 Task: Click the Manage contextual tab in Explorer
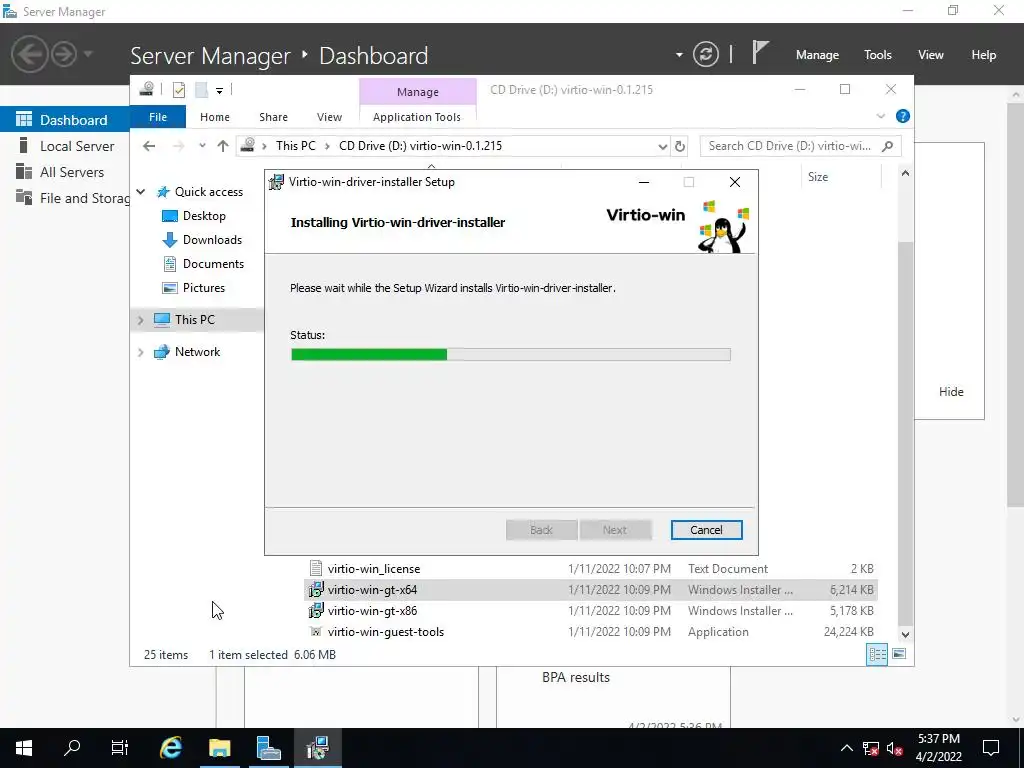(x=418, y=92)
